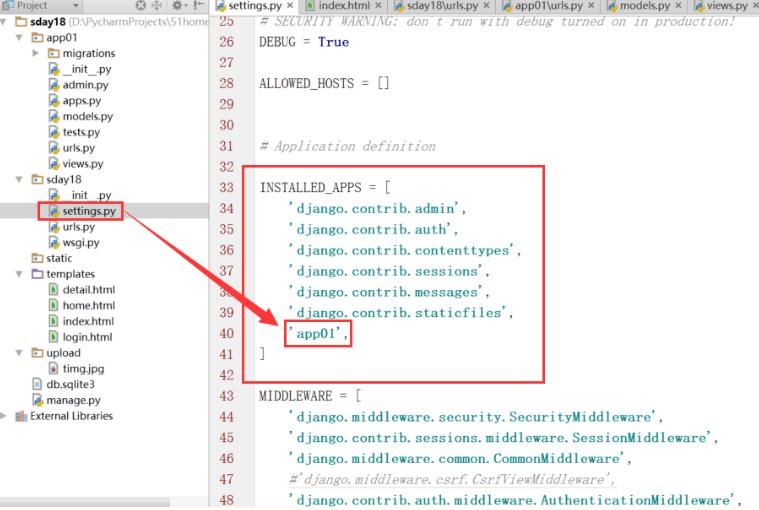Select manage.py in project tree
Viewport: 759px width, 510px height.
(74, 400)
